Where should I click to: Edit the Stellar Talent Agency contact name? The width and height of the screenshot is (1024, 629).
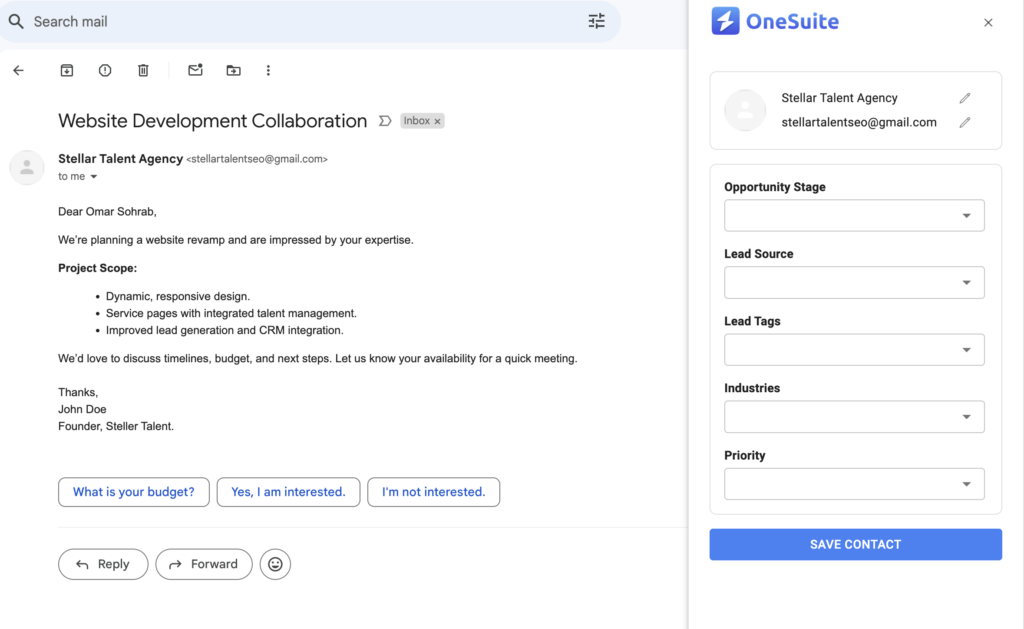(964, 98)
